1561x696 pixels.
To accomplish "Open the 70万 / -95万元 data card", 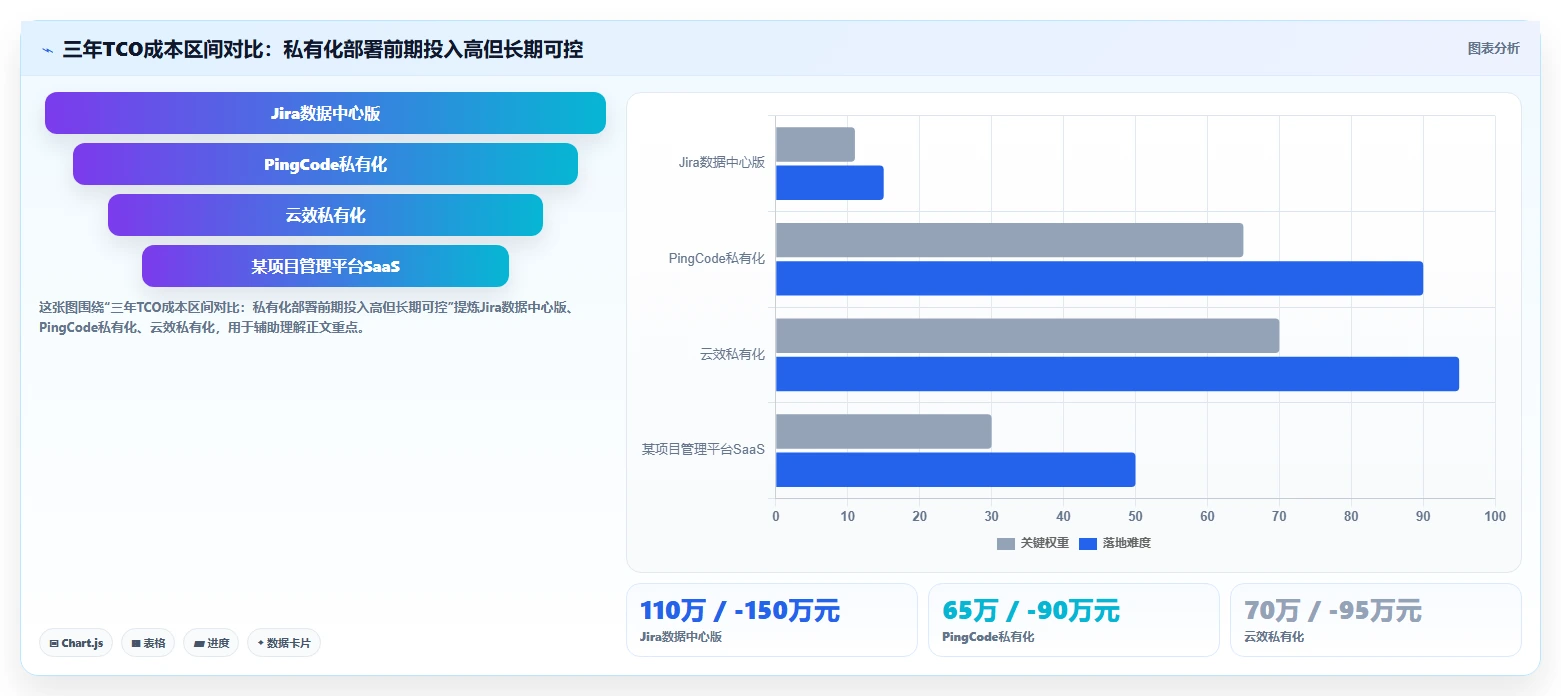I will point(1375,620).
